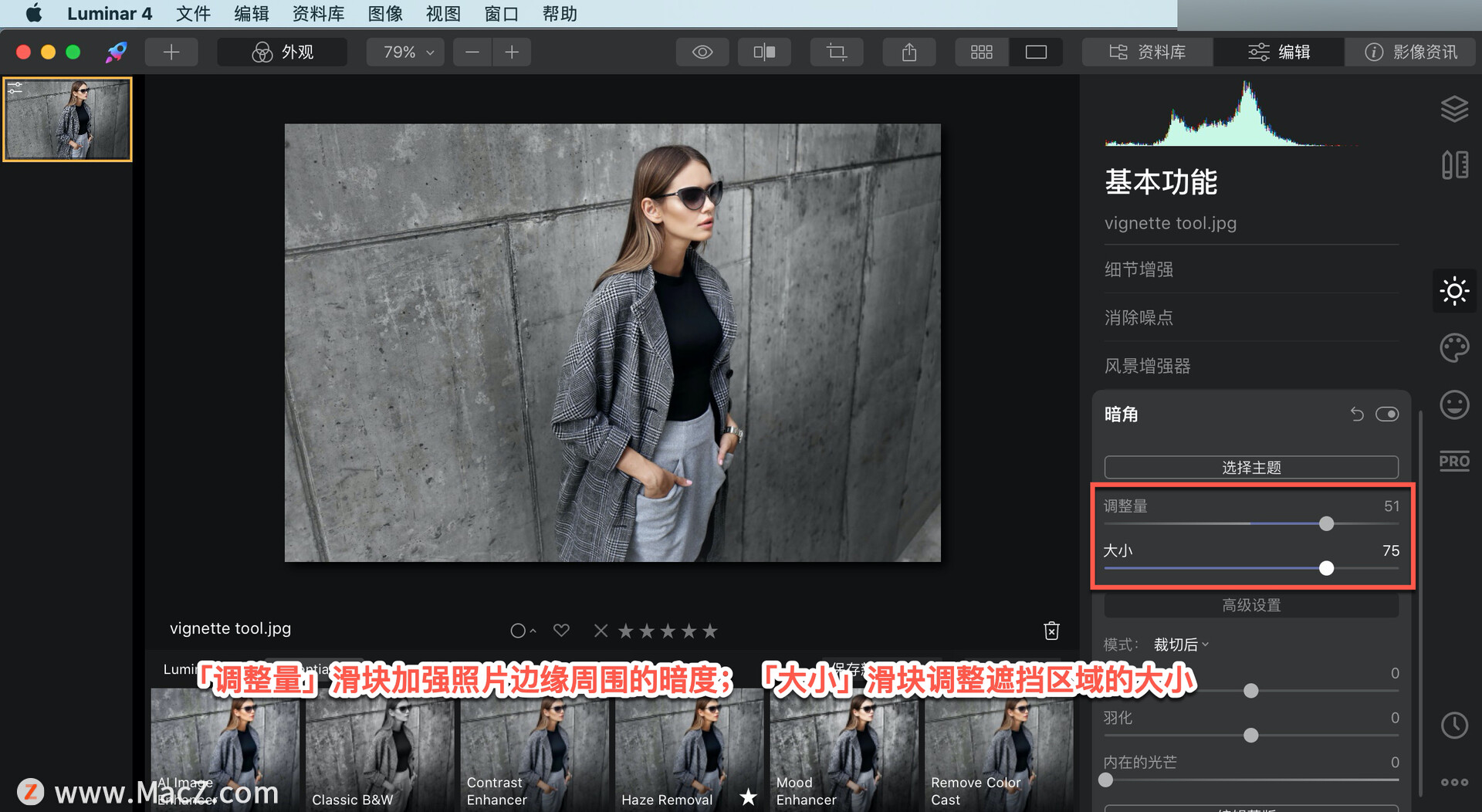
Task: Open the 编辑 menu in menu bar
Action: click(252, 13)
